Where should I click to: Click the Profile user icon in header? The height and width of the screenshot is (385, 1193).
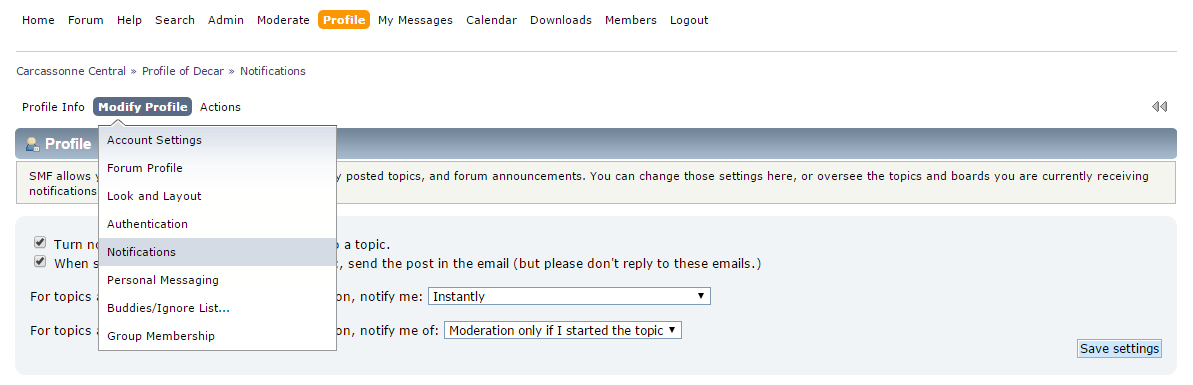[33, 144]
